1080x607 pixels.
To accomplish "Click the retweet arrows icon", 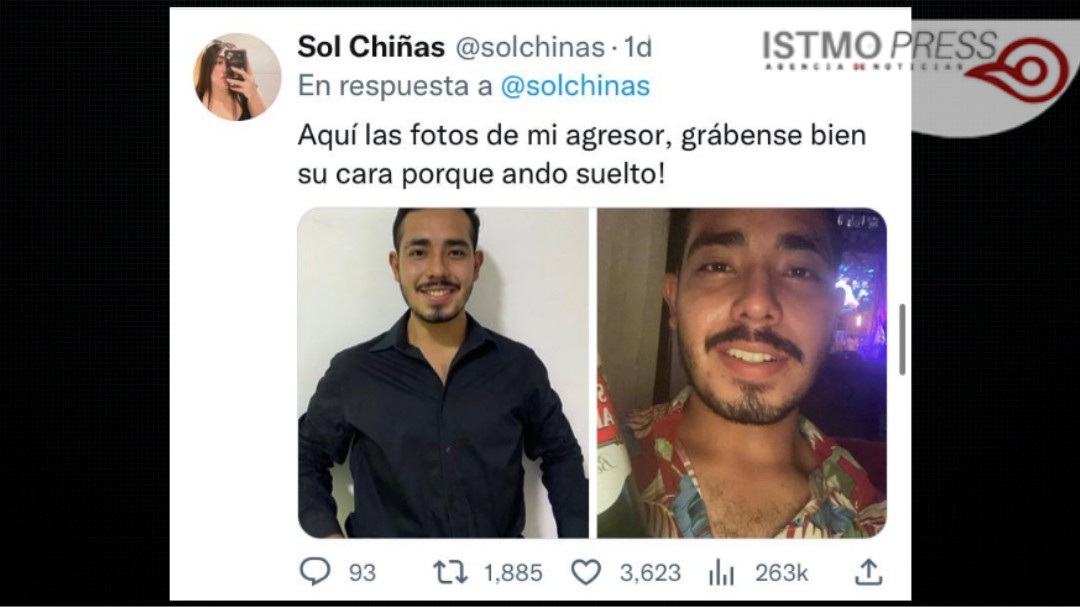I will (450, 573).
